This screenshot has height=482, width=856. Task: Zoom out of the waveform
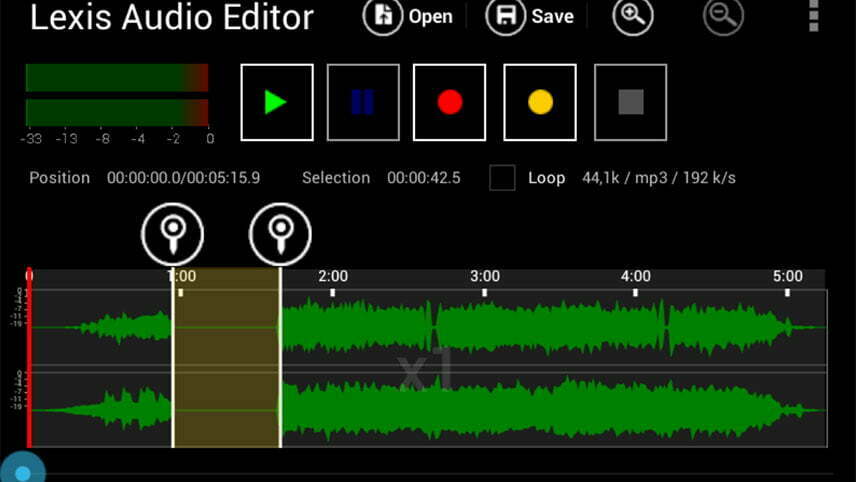tap(723, 16)
